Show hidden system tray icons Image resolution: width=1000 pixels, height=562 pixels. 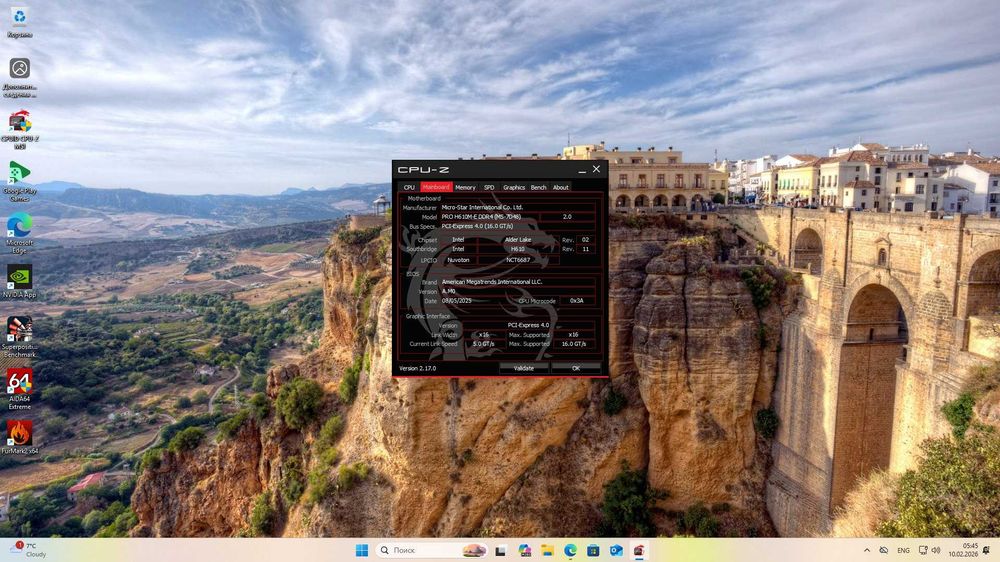click(x=867, y=550)
